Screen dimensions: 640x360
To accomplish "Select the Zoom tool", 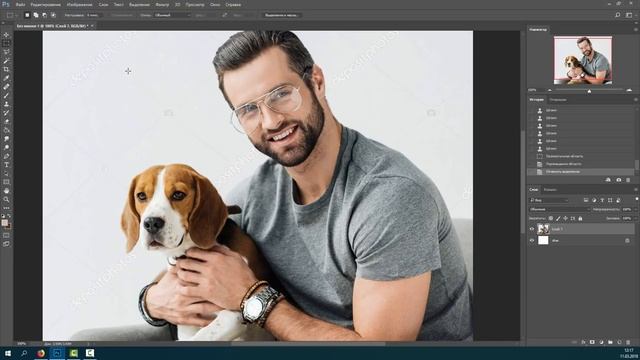I will point(6,200).
